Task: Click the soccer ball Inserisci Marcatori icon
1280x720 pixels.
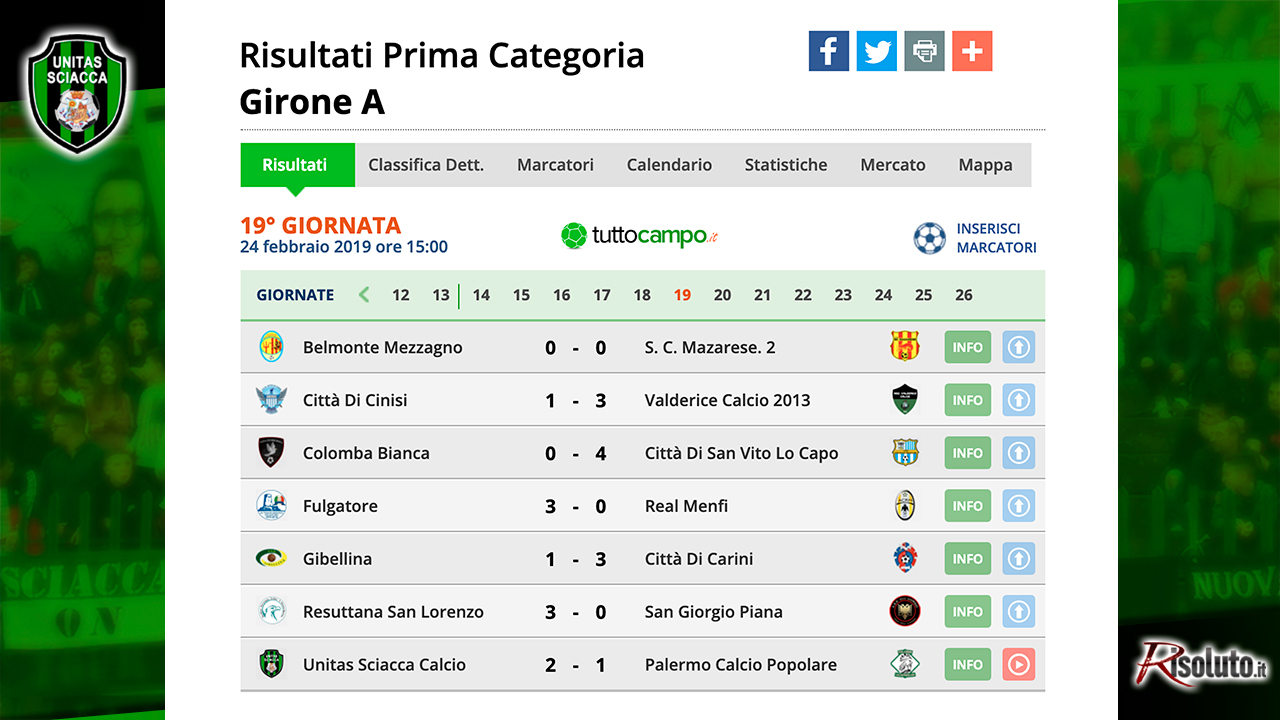Action: (929, 238)
